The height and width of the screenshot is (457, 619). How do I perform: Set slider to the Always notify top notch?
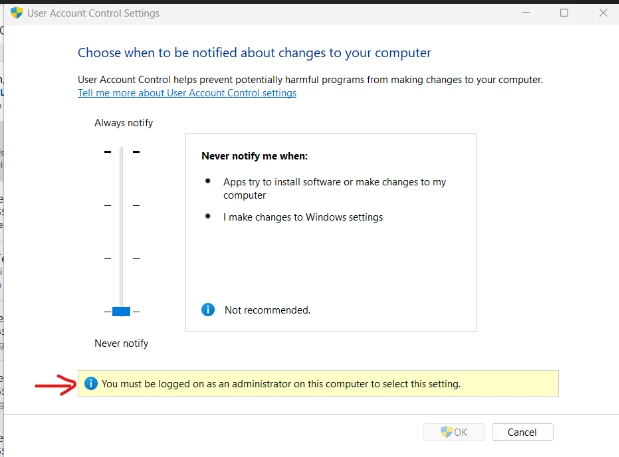(x=122, y=152)
